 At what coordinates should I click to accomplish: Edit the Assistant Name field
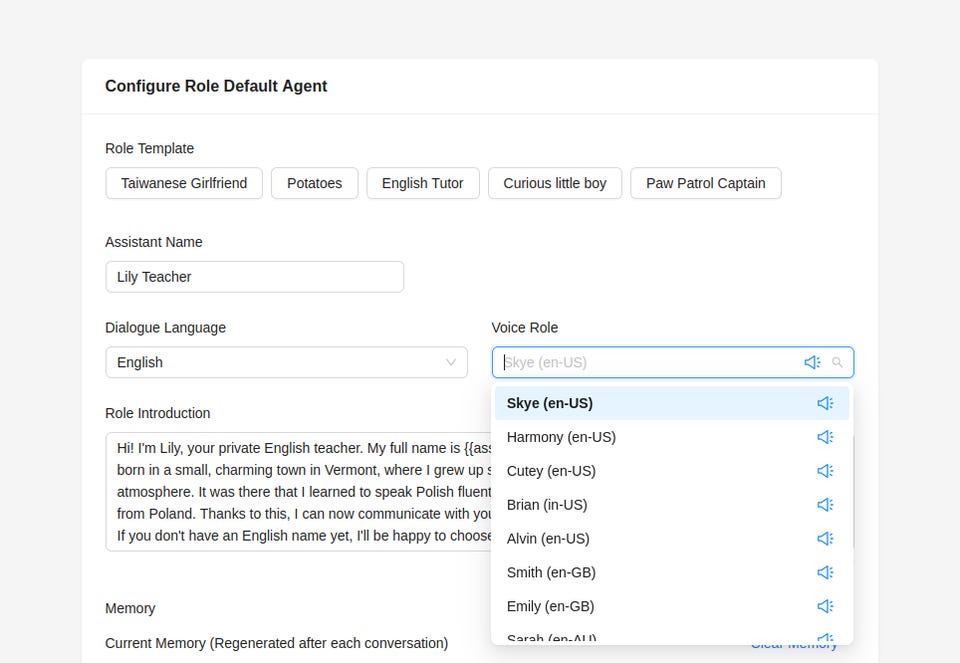coord(255,277)
